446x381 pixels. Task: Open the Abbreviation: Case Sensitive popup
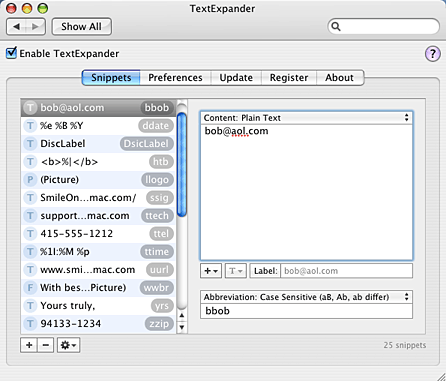click(306, 297)
